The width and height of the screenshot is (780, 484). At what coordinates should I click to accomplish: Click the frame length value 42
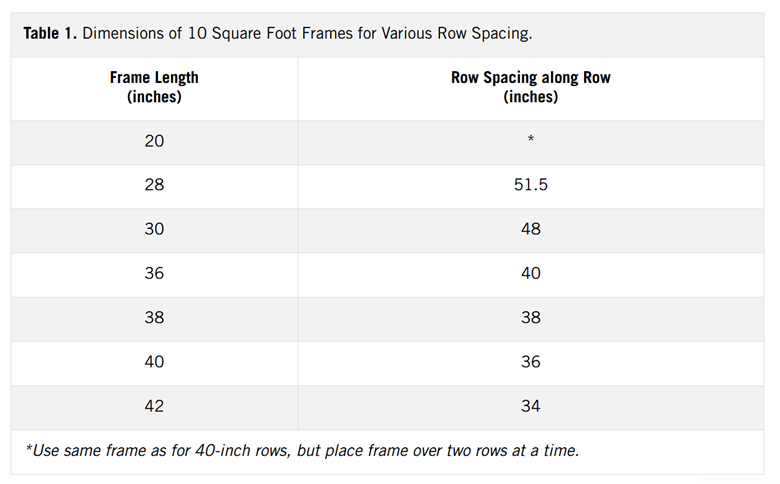154,406
